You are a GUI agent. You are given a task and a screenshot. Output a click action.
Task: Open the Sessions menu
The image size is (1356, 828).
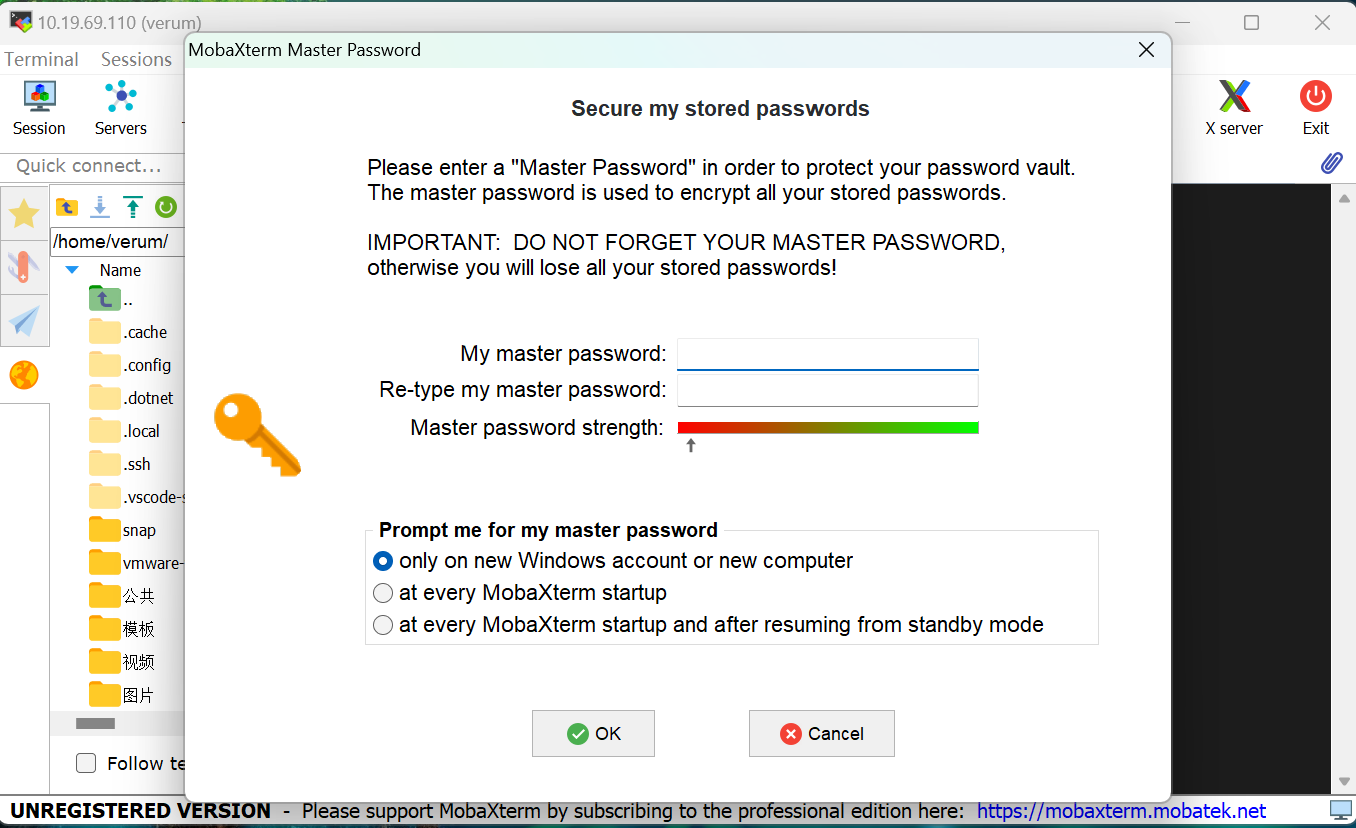(137, 59)
